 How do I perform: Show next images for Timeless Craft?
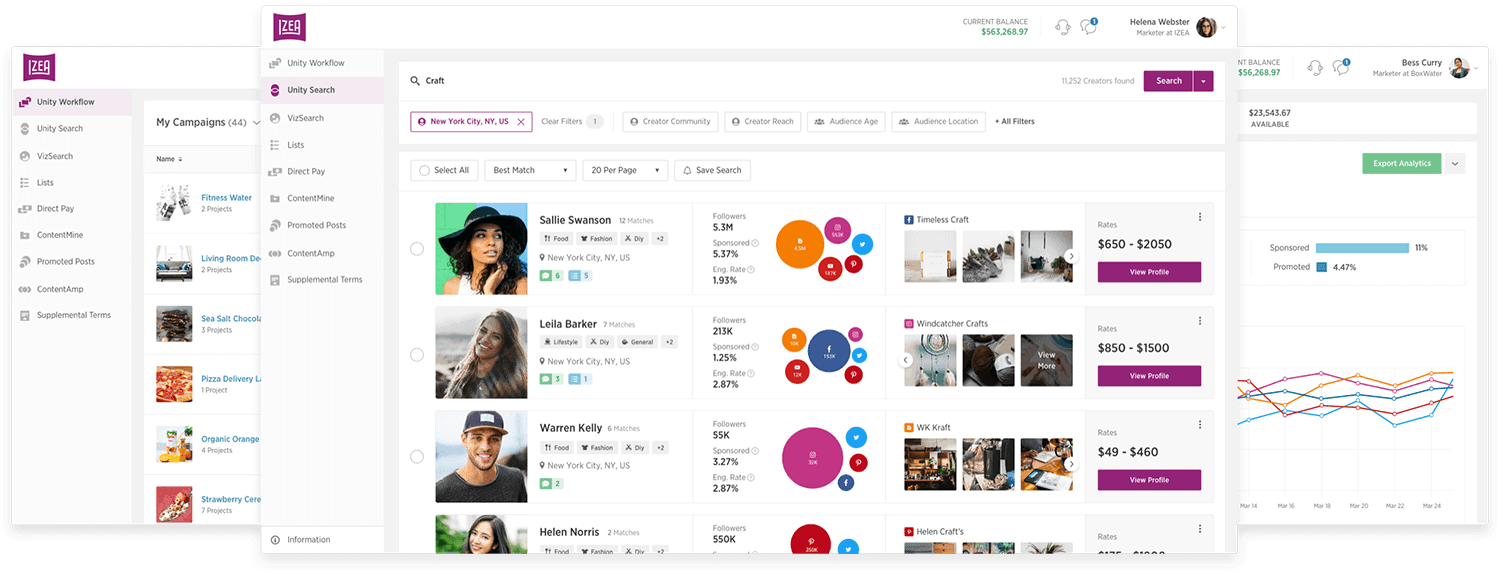pyautogui.click(x=1071, y=256)
